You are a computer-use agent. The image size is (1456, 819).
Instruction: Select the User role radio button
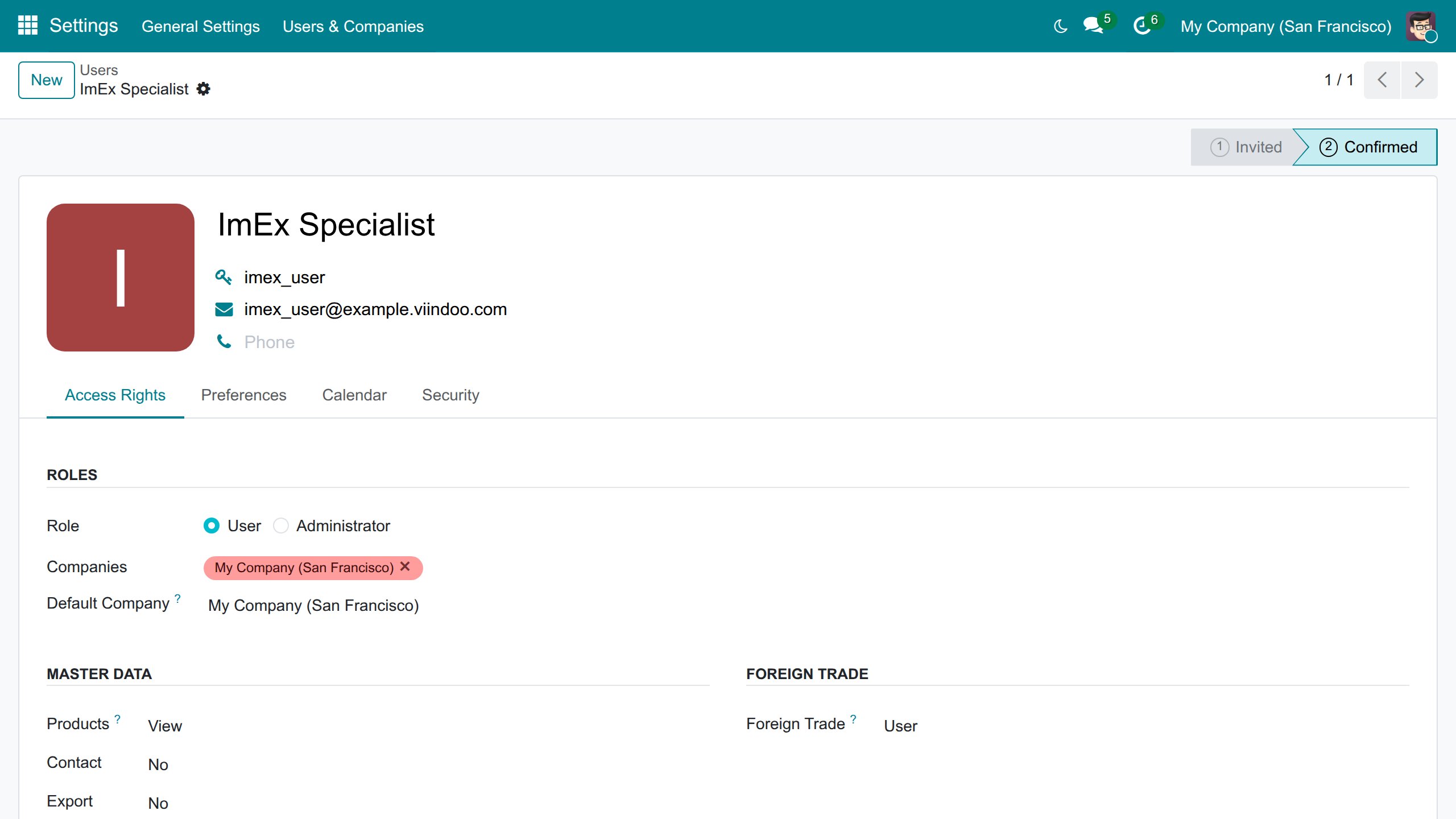211,526
